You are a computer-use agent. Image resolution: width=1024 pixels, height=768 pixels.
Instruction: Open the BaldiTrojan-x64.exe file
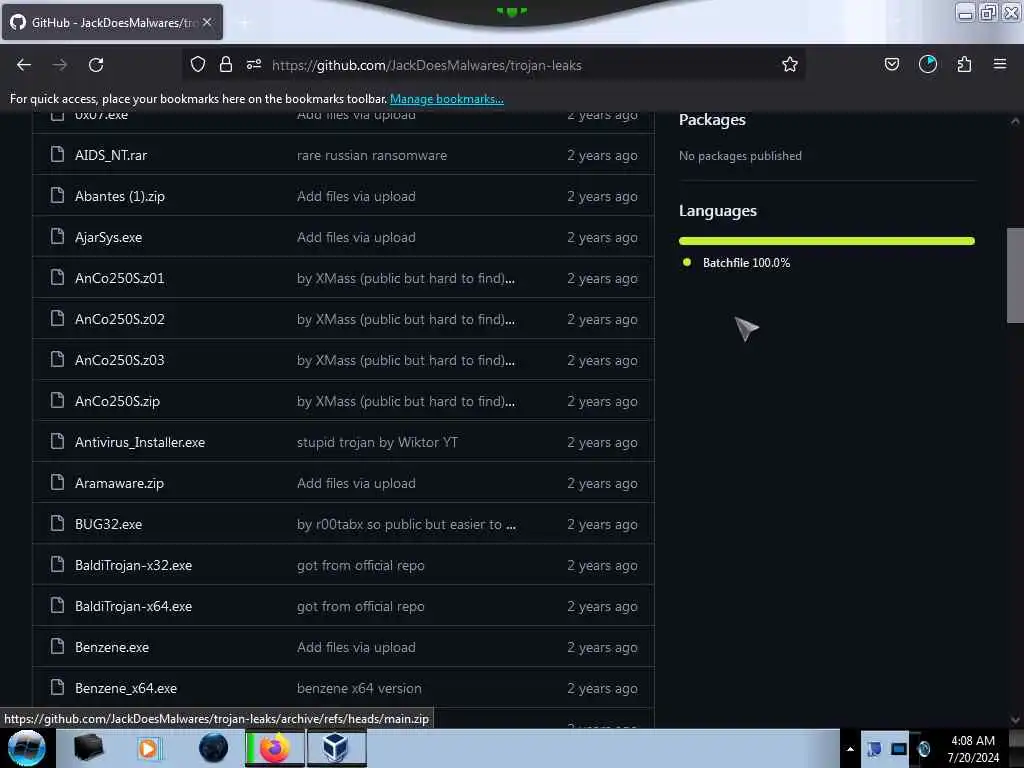133,607
